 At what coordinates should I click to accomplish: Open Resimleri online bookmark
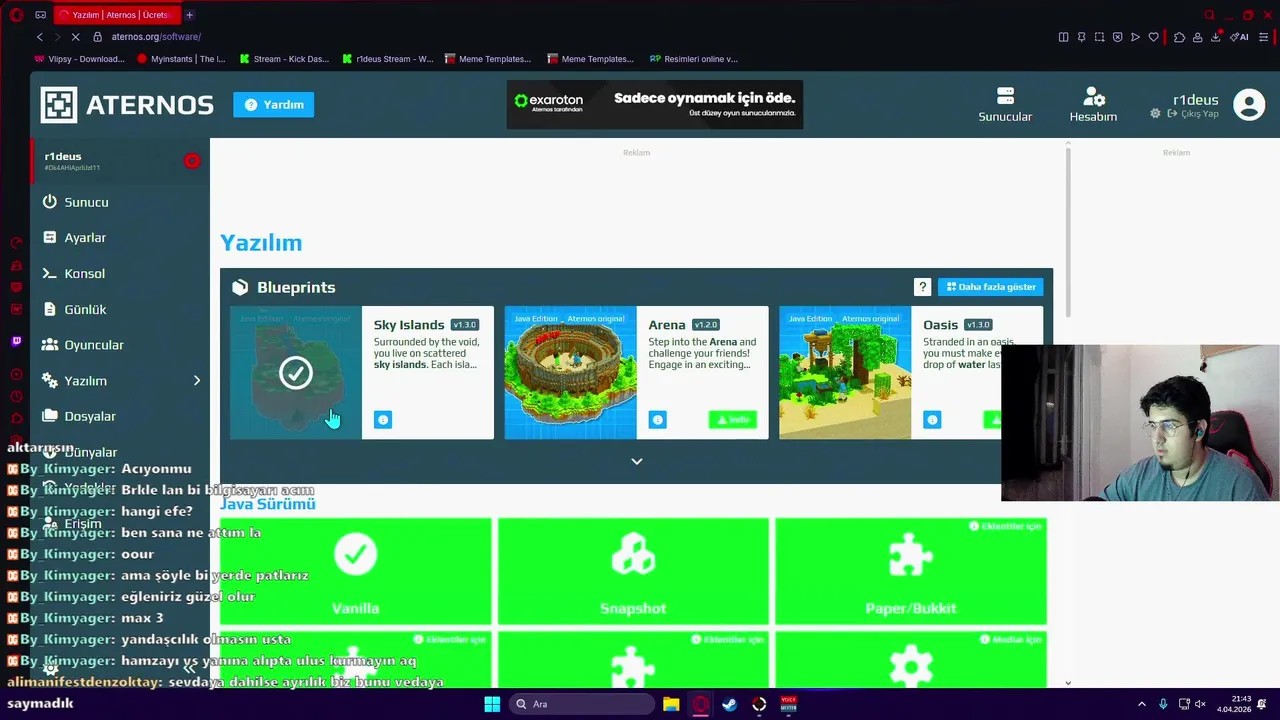coord(694,59)
